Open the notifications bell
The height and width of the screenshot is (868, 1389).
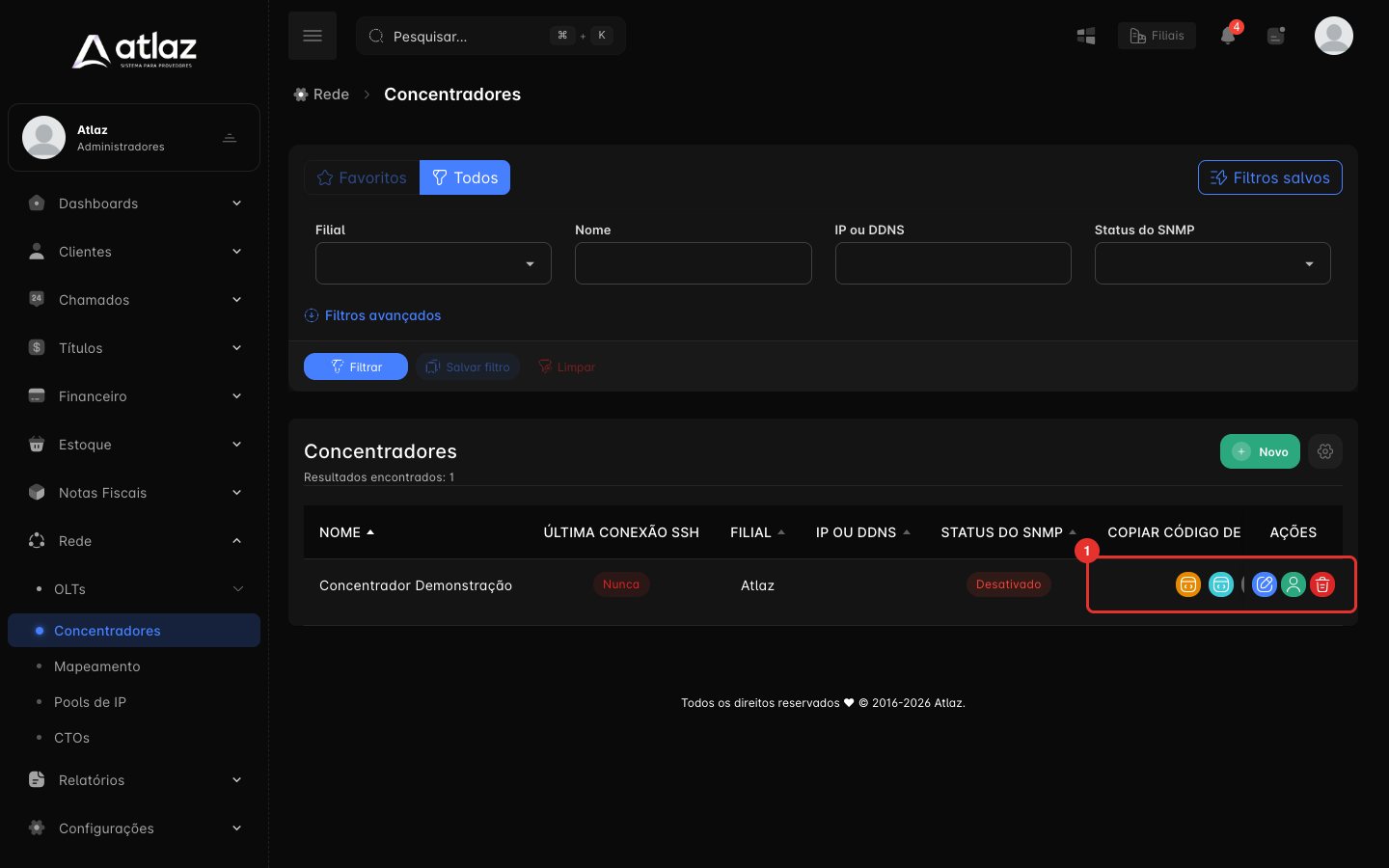click(1228, 36)
